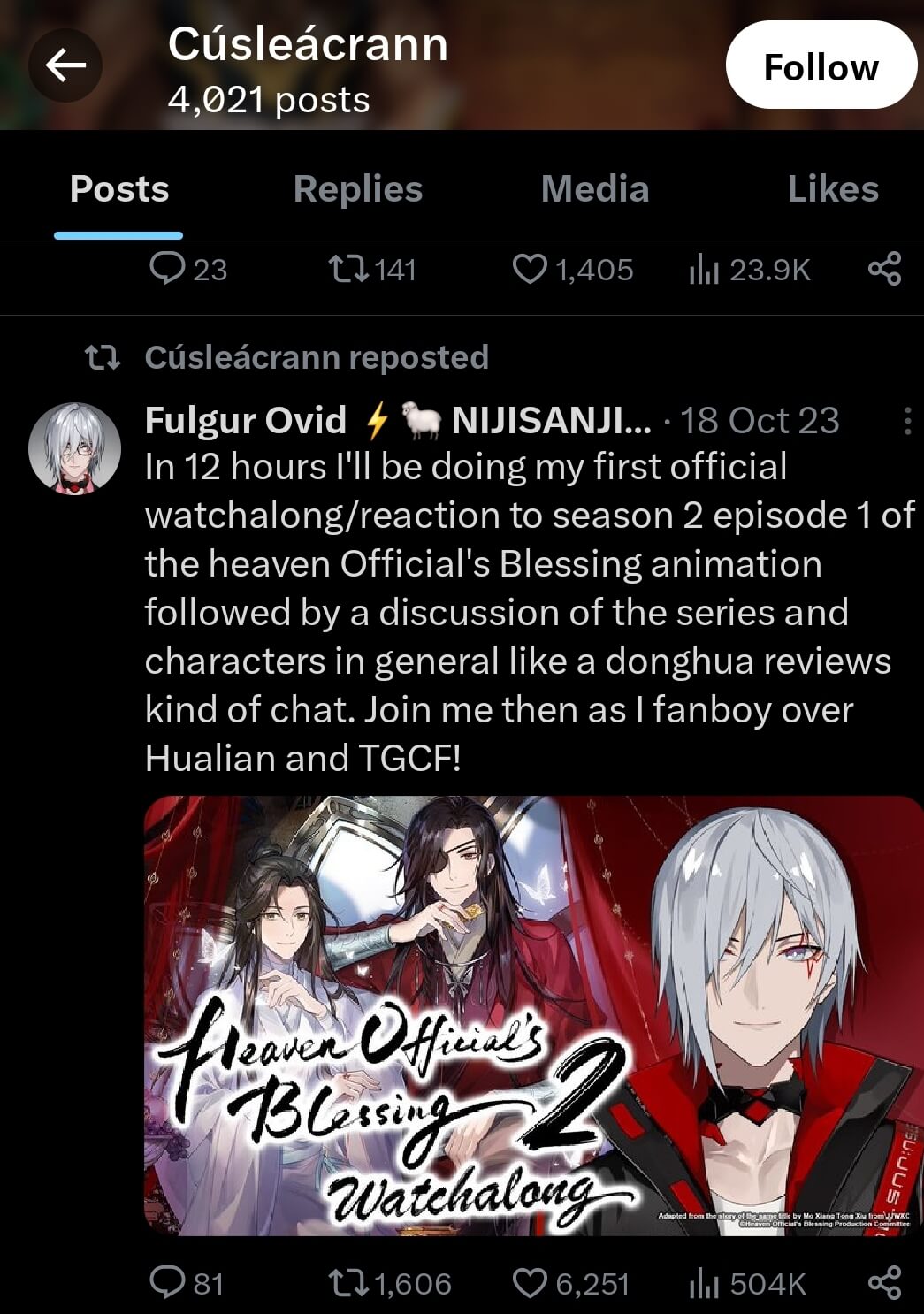Share the upper post

(884, 269)
